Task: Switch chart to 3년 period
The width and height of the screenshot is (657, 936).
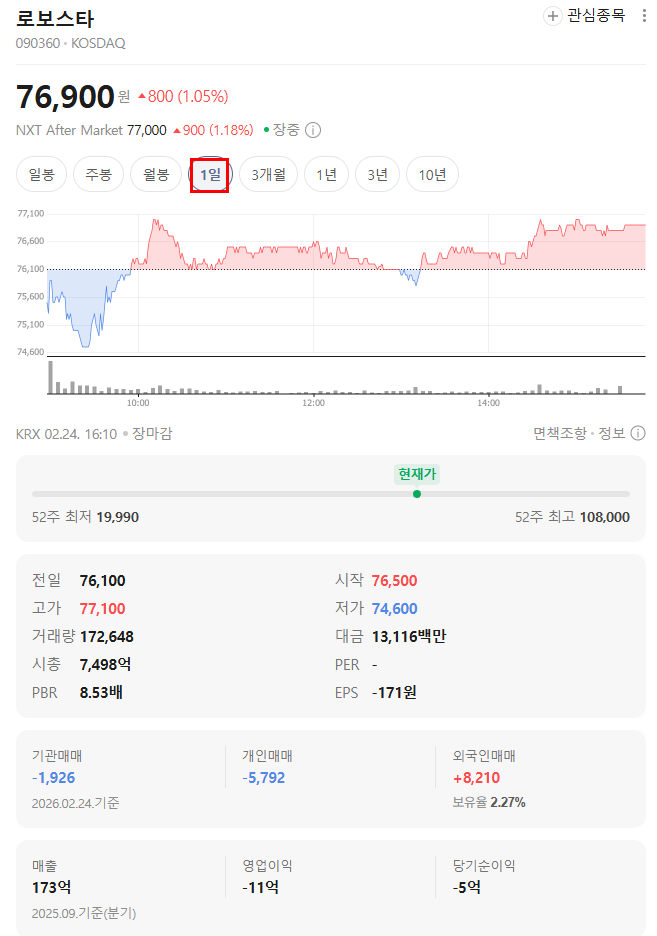Action: pyautogui.click(x=377, y=175)
